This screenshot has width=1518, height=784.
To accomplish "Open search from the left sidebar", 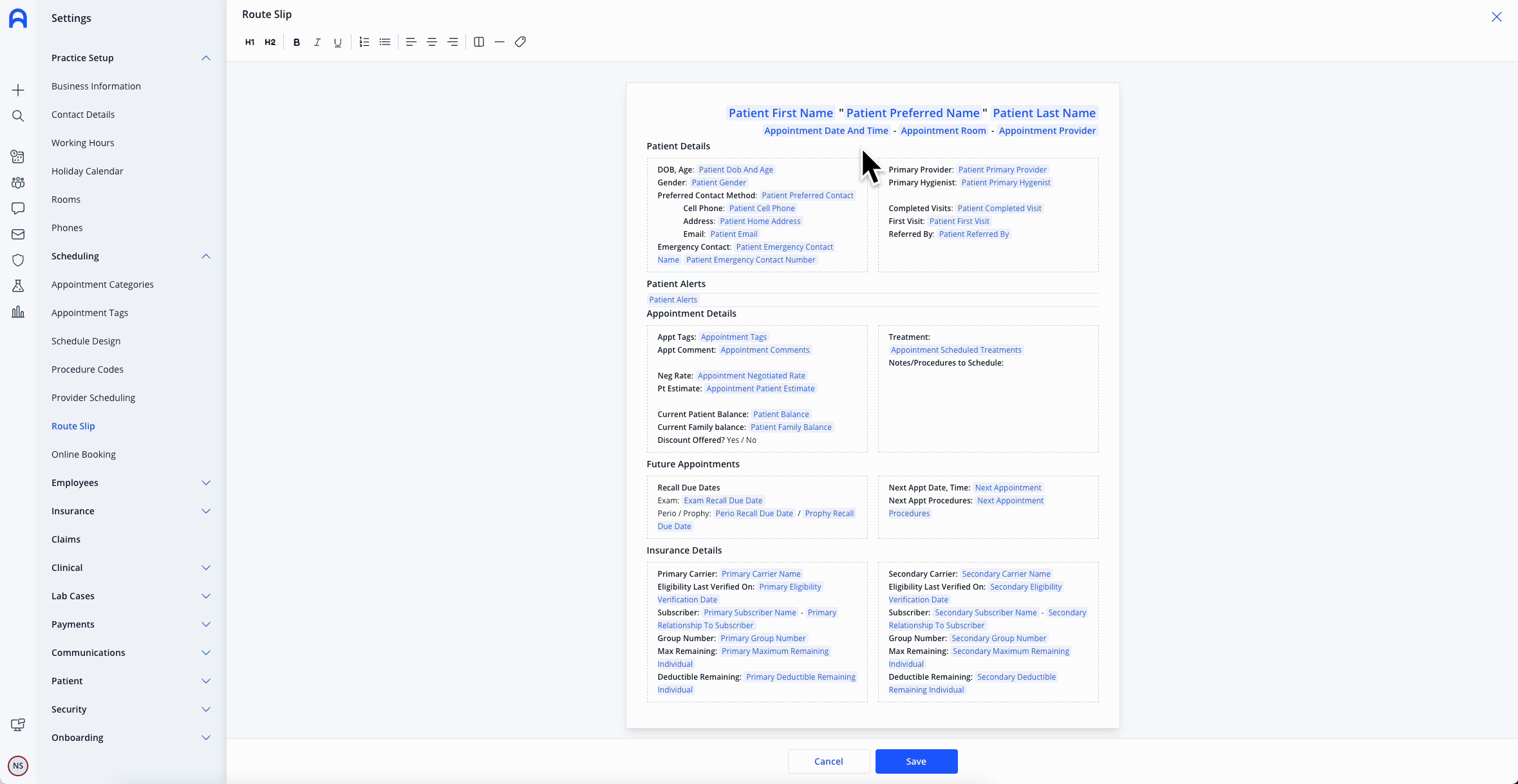I will [18, 116].
